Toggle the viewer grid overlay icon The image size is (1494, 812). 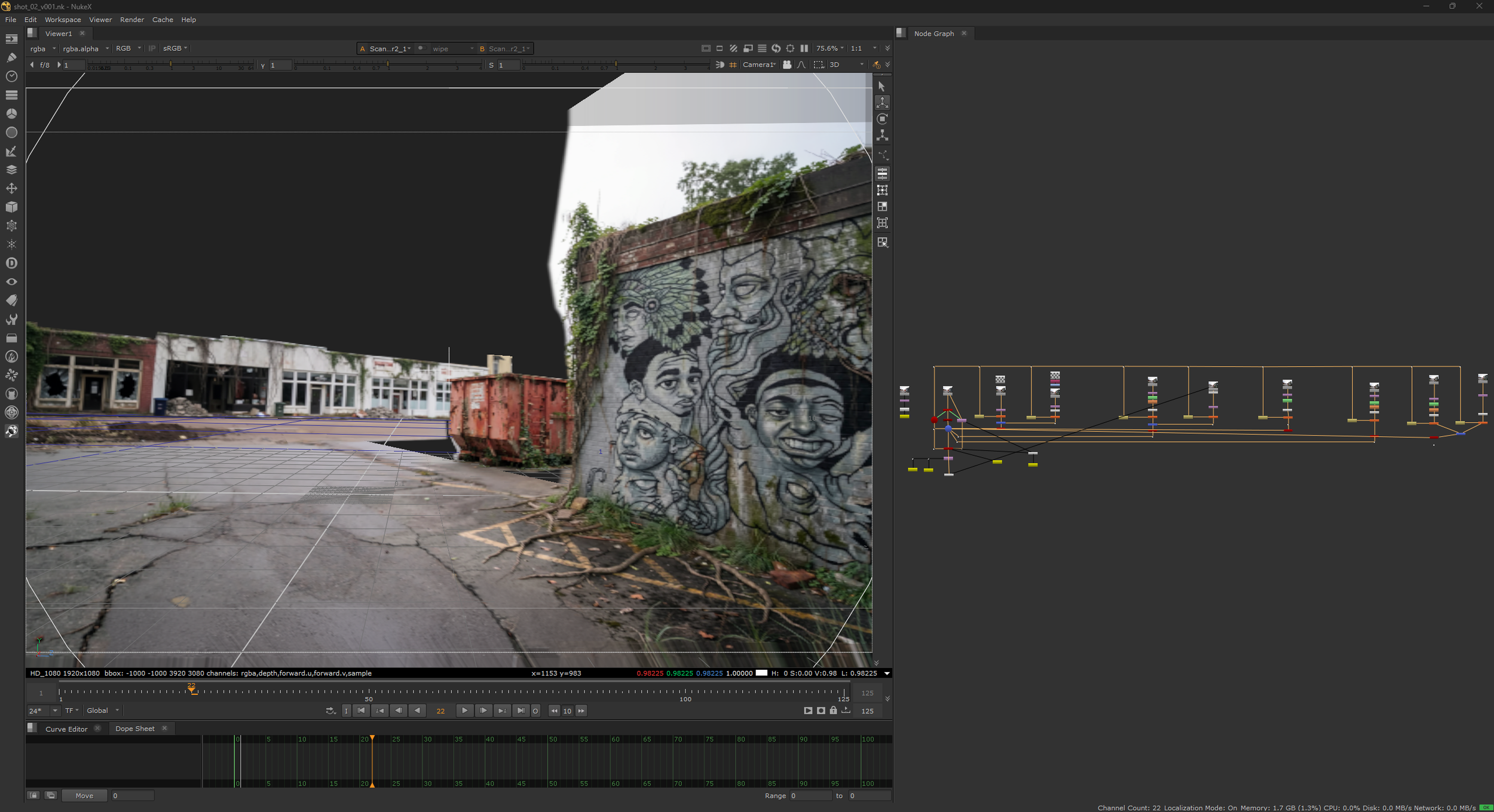733,65
